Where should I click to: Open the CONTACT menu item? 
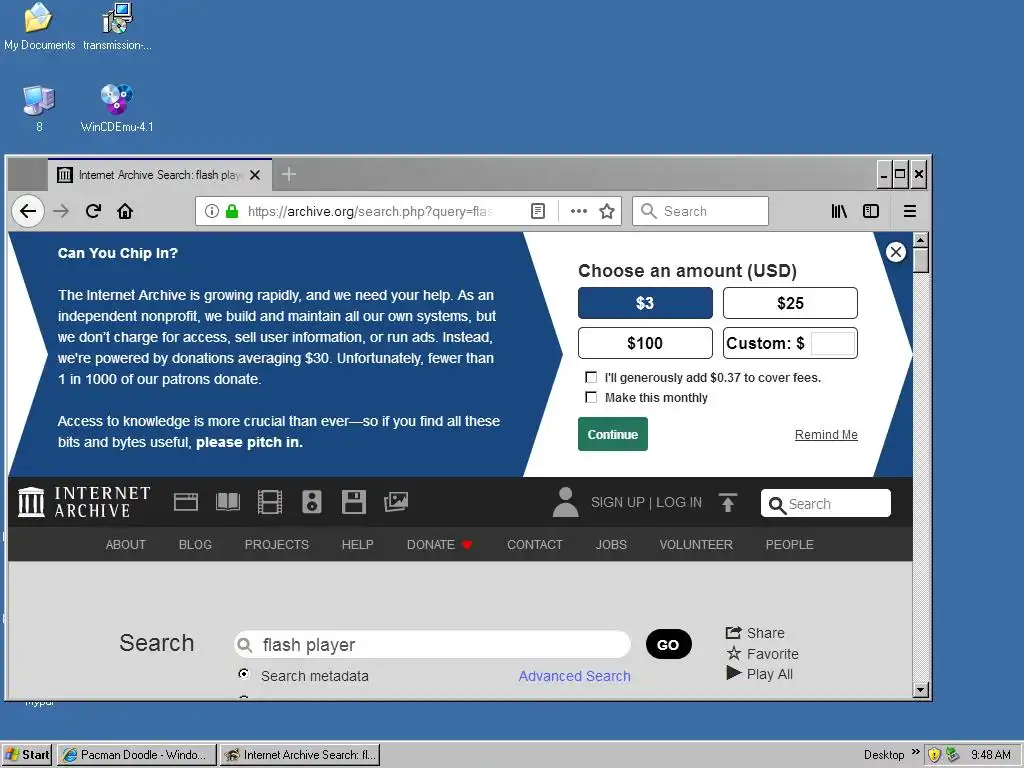534,545
